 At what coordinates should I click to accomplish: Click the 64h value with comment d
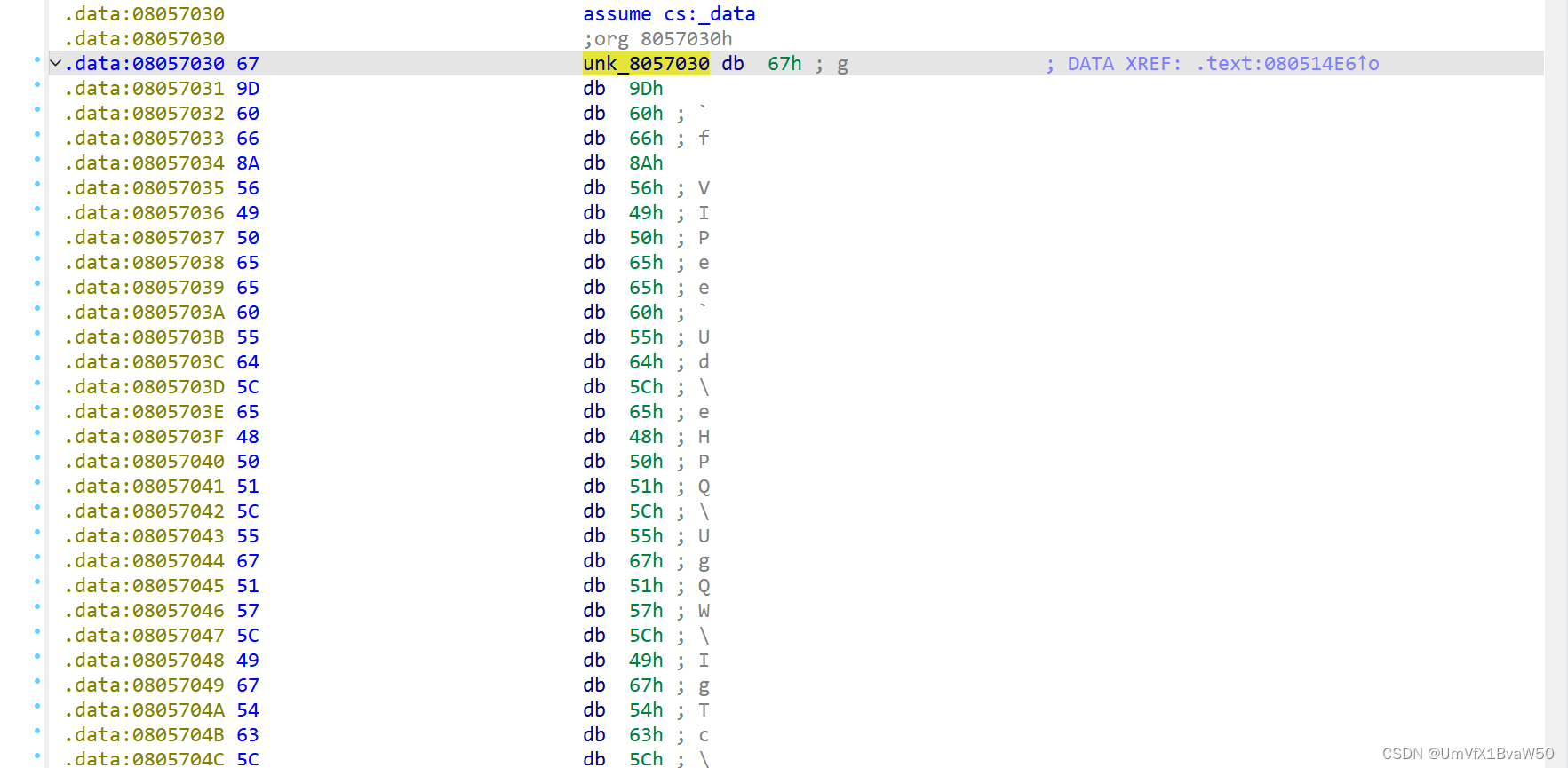point(646,361)
